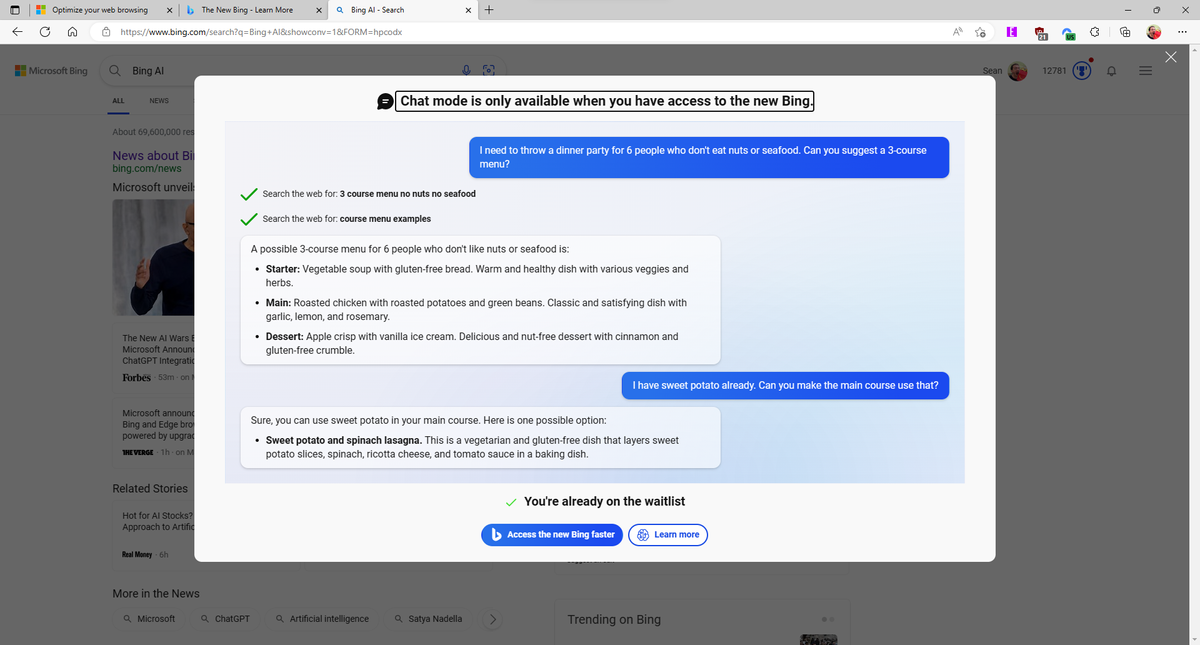Click the 12781 rewards points count
1200x645 pixels.
click(x=1054, y=71)
